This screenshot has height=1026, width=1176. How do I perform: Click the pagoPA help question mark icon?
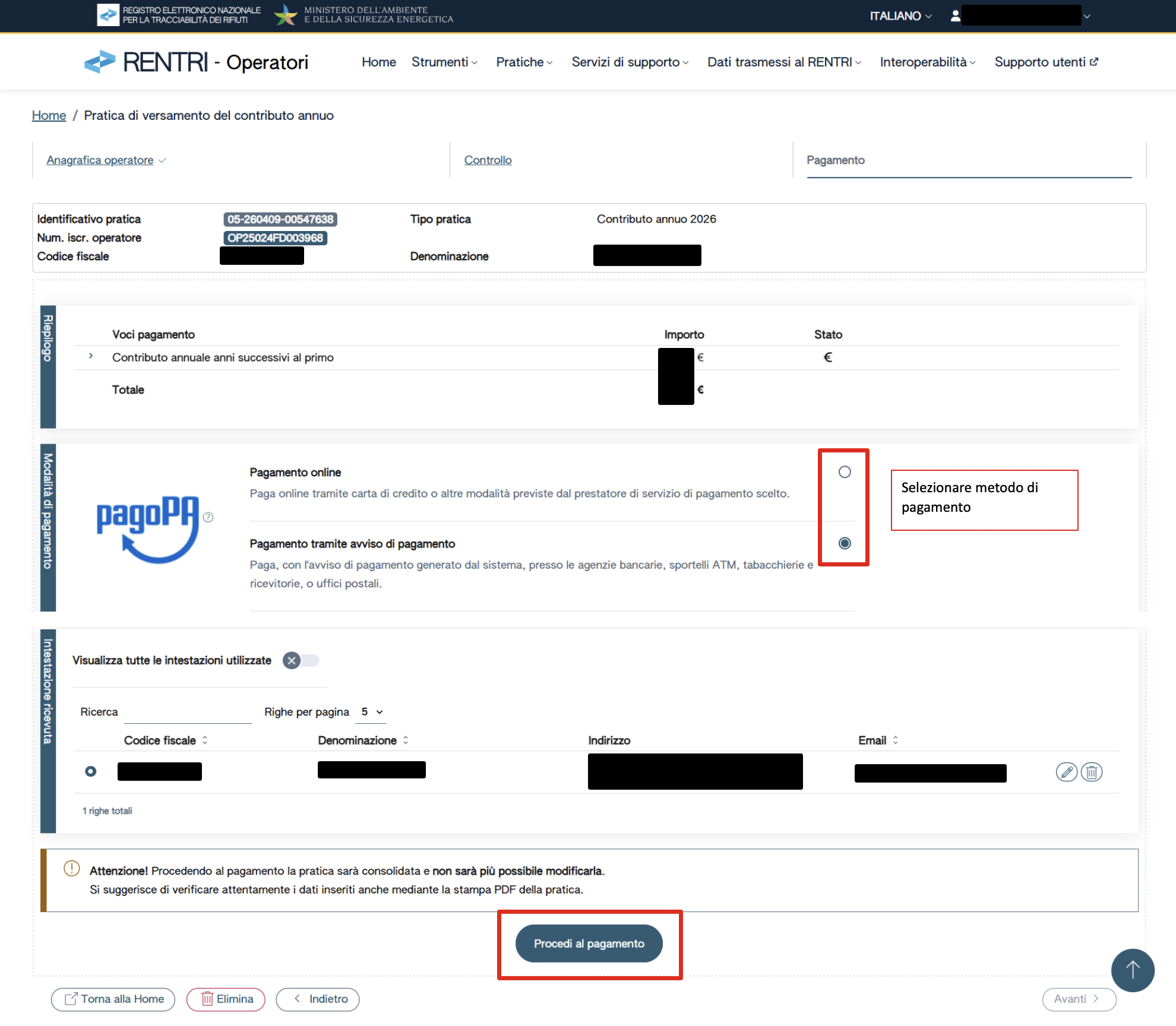[208, 517]
